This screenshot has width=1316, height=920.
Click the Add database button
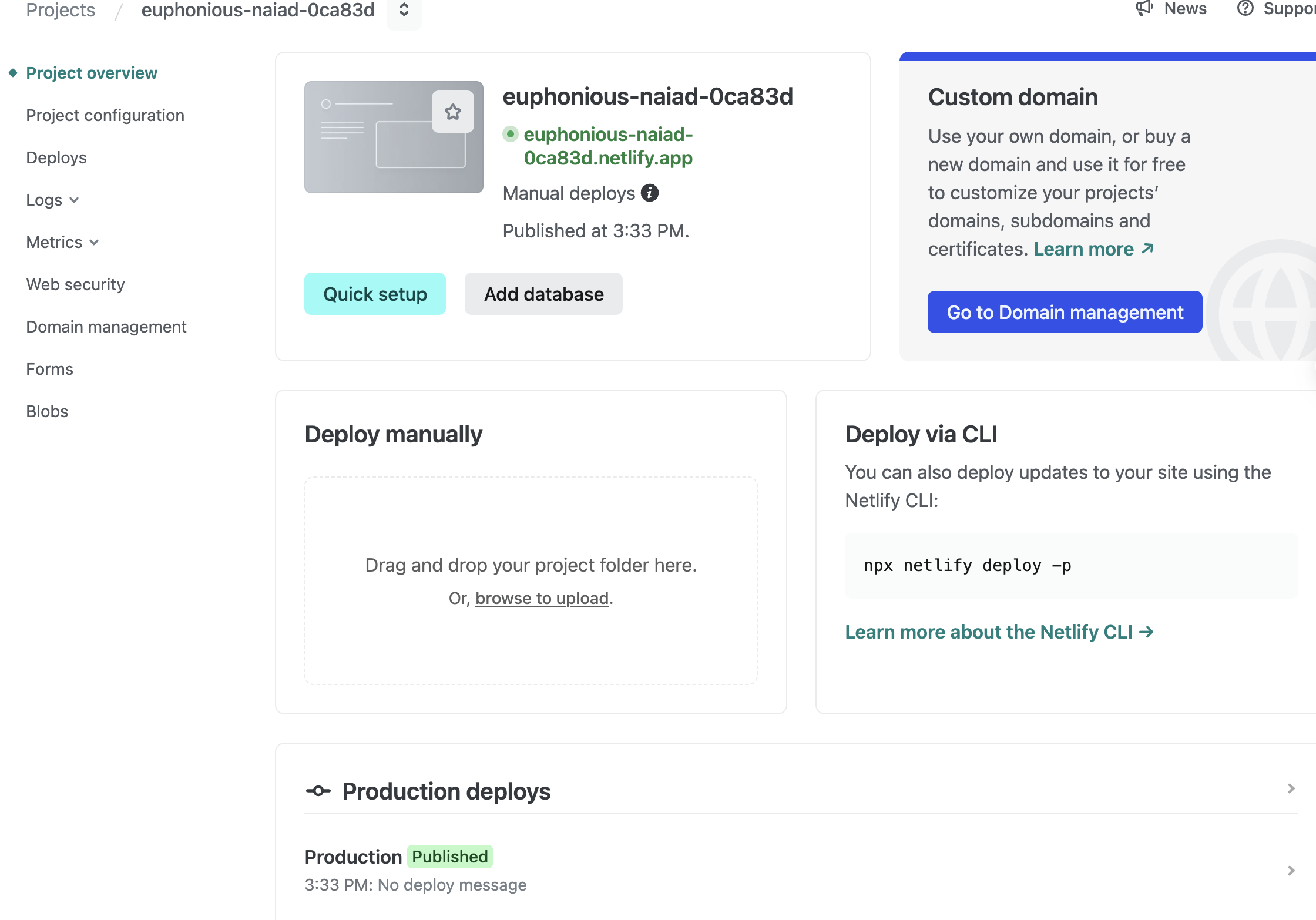tap(543, 294)
